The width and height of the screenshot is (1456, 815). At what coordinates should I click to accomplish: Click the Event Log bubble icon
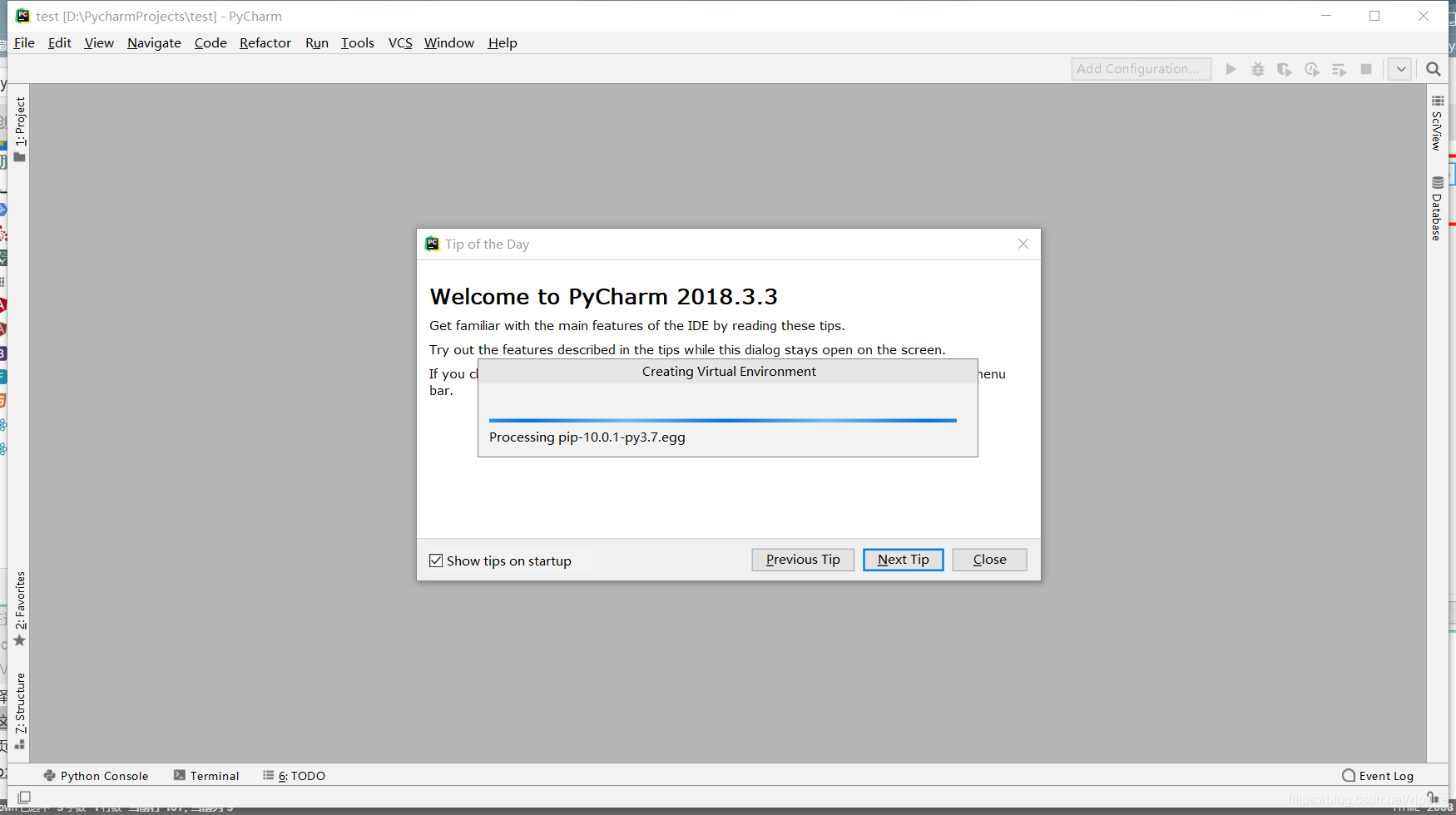(x=1349, y=775)
